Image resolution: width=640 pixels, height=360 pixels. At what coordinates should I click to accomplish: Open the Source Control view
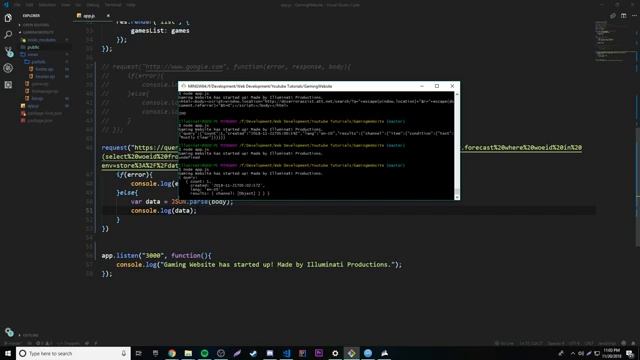tap(8, 51)
